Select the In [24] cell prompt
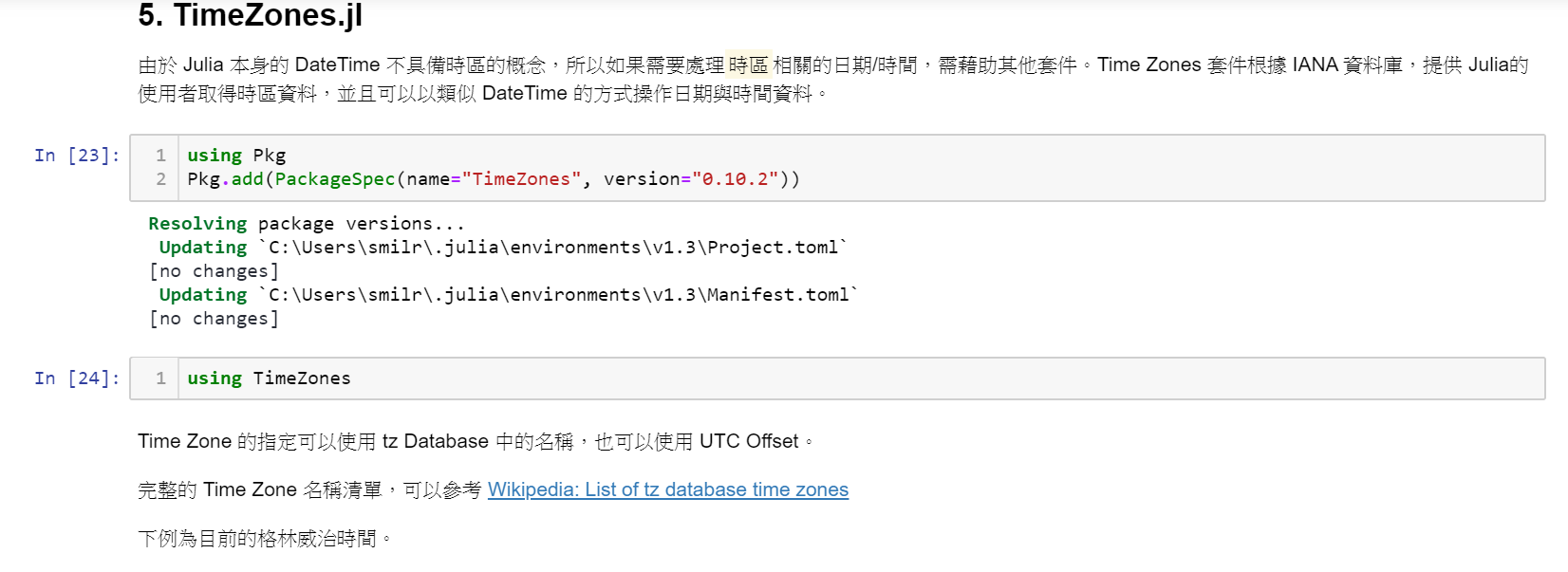1568x572 pixels. pos(77,378)
